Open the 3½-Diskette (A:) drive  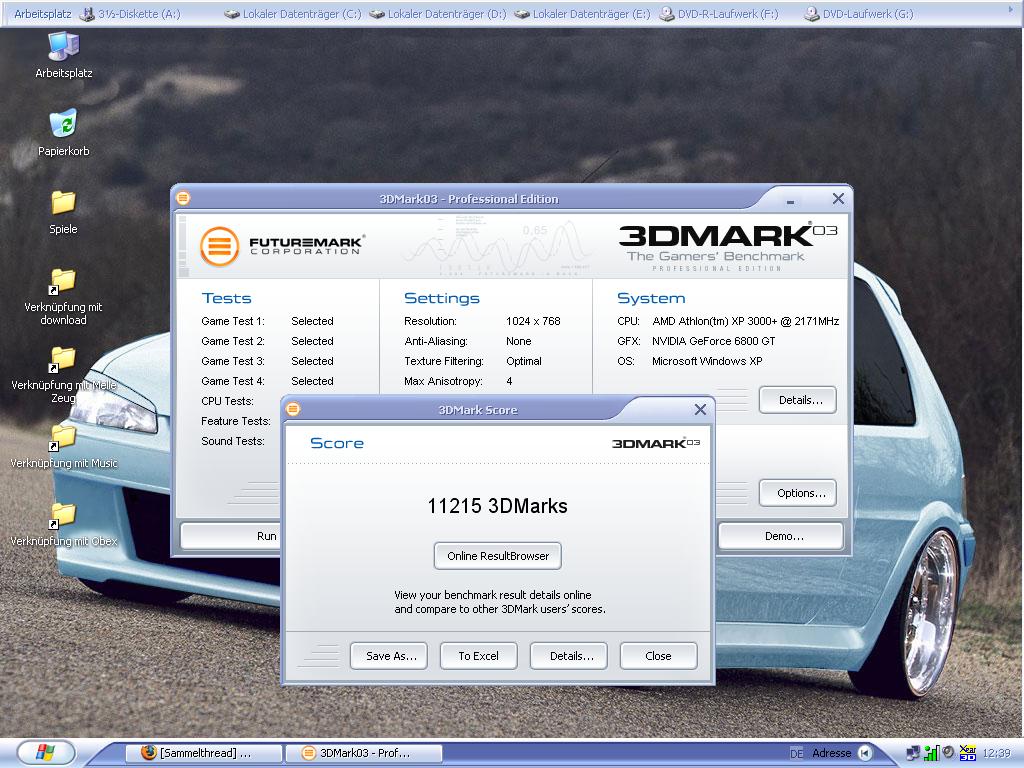pyautogui.click(x=129, y=14)
